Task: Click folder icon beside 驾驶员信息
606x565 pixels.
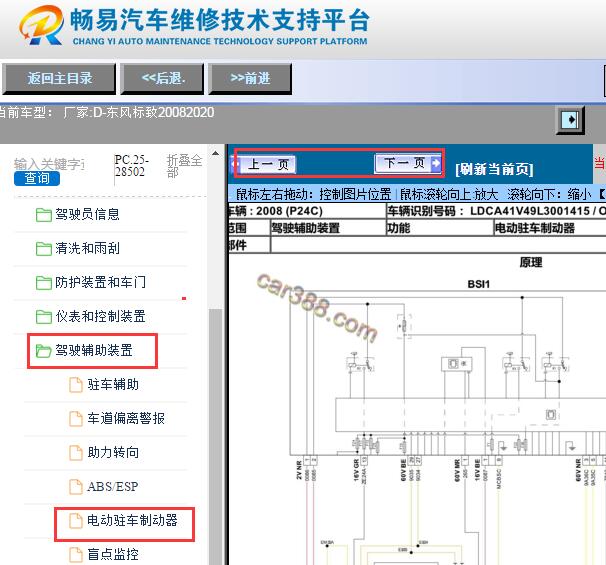Action: tap(44, 215)
